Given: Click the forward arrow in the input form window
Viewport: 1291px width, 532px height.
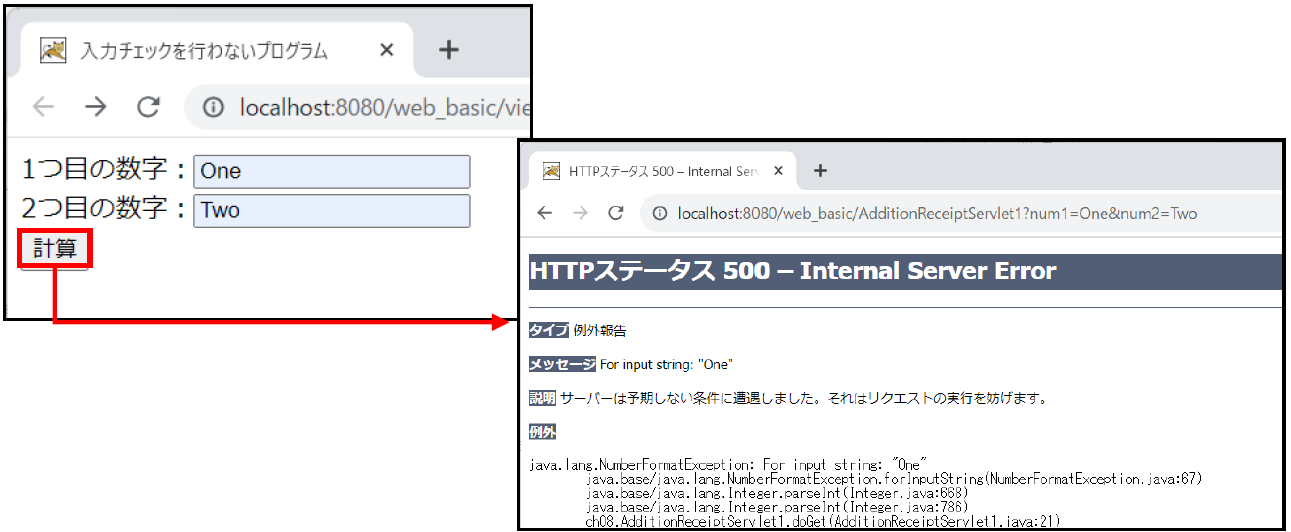Looking at the screenshot, I should click(96, 108).
